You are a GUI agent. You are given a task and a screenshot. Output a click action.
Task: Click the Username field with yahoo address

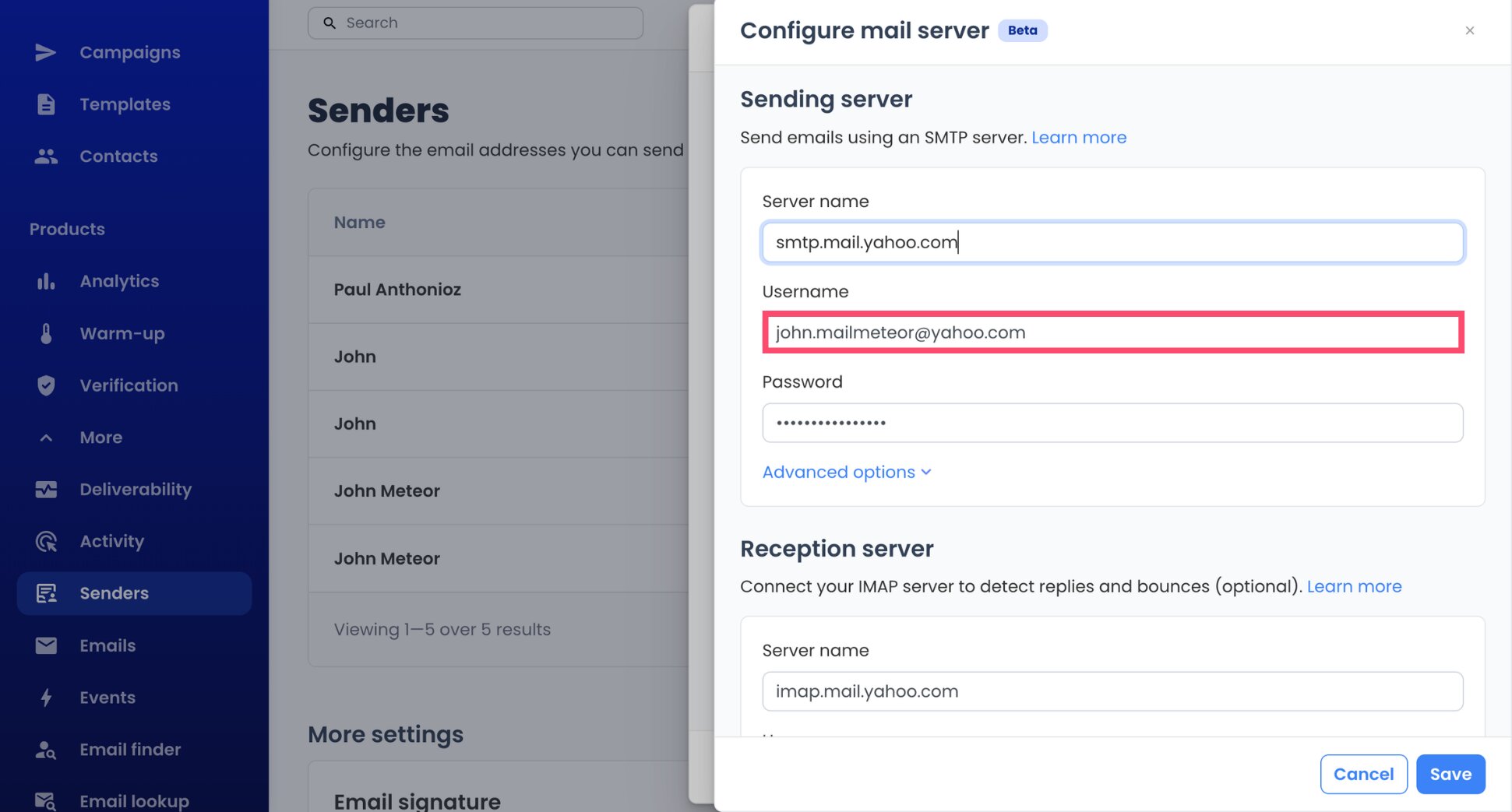(x=1112, y=332)
